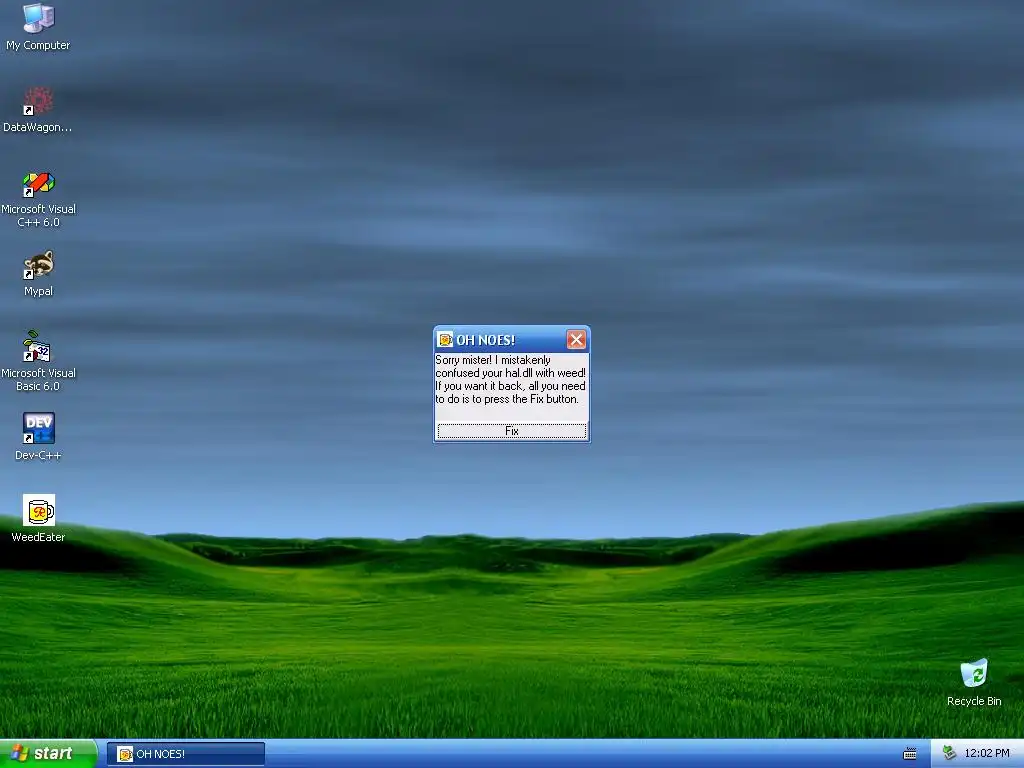Click the system tray network icon
This screenshot has width=1024, height=768.
coord(950,753)
